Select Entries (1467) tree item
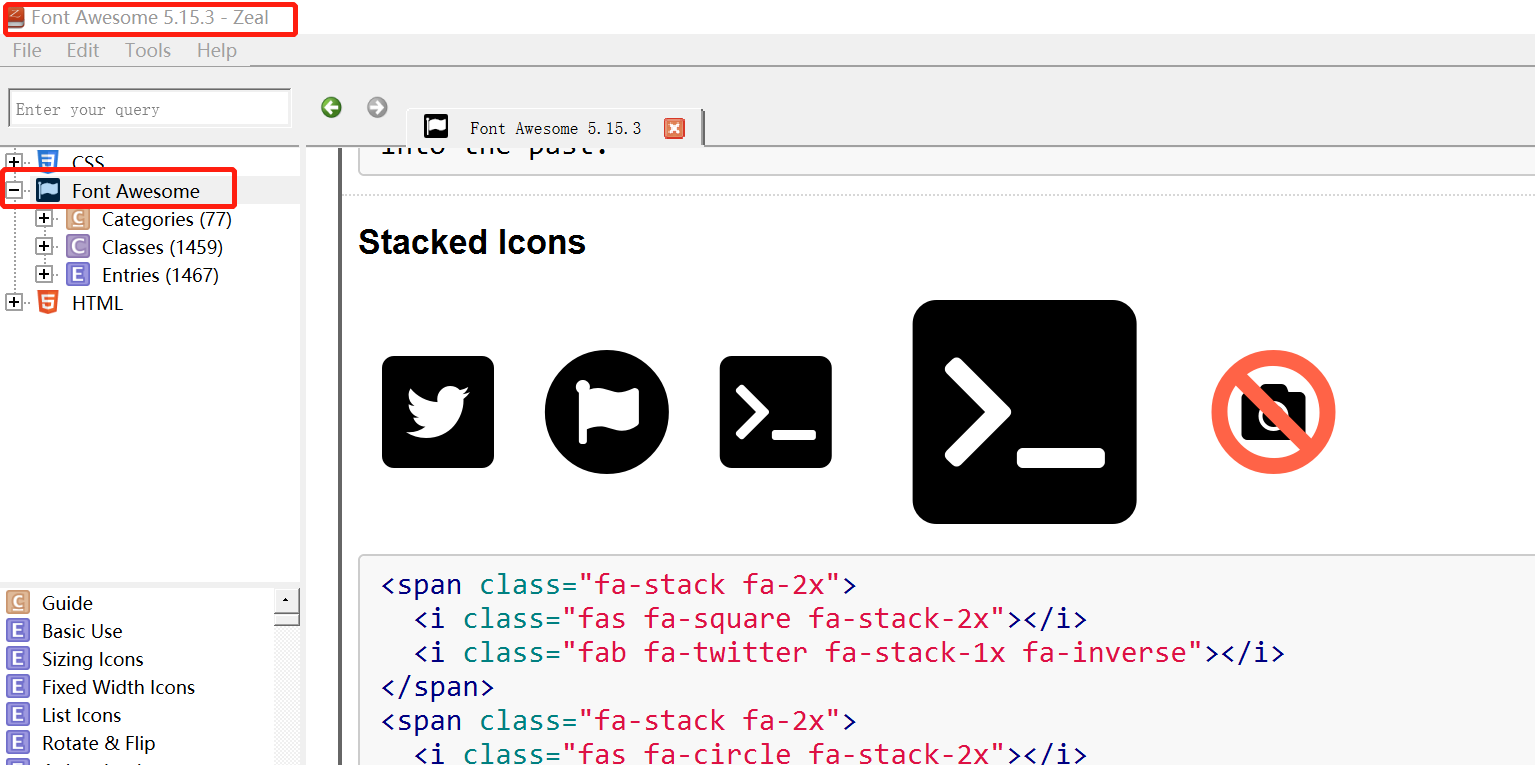The image size is (1535, 765). tap(160, 274)
